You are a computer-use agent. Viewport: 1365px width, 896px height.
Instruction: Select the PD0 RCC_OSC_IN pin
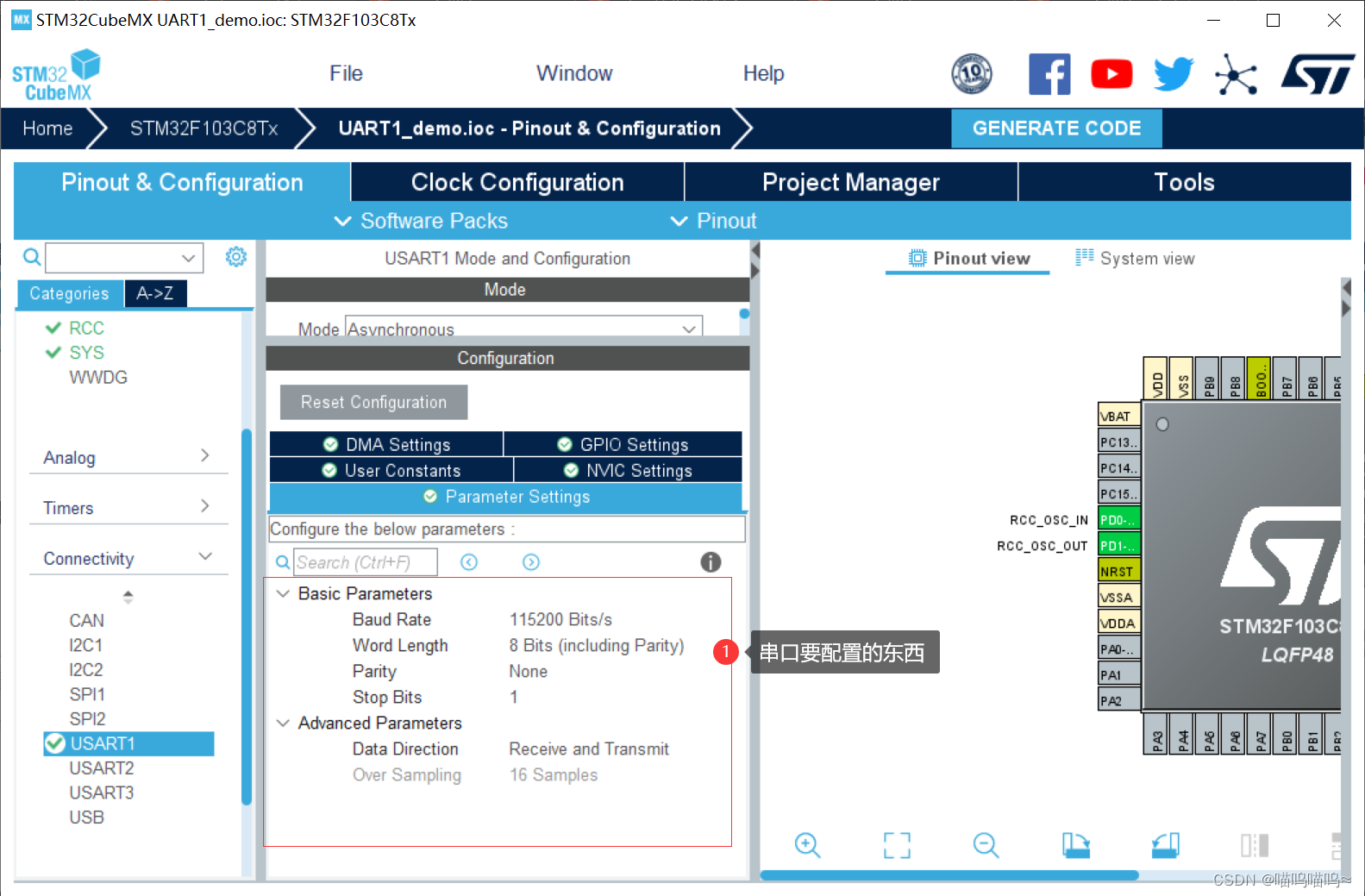point(1119,519)
